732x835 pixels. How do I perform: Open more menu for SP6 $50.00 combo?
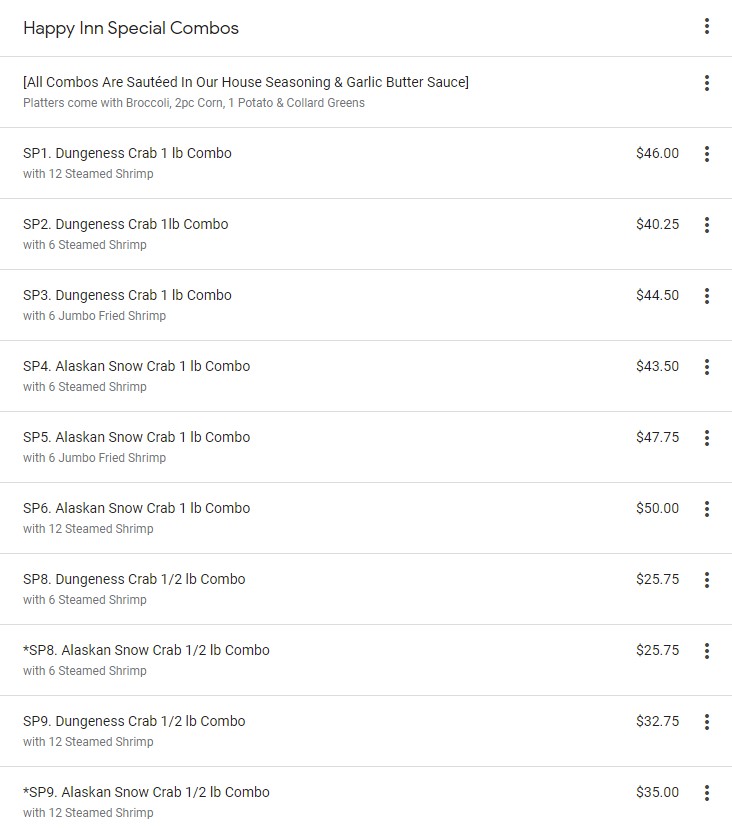coord(707,509)
